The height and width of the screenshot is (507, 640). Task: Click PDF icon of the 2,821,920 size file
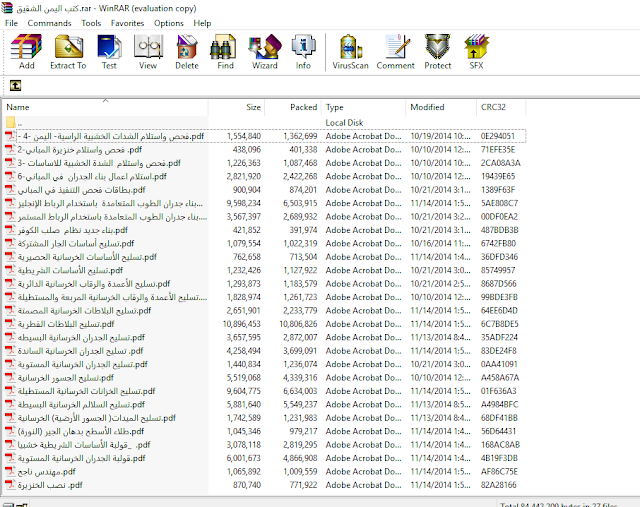[10, 176]
